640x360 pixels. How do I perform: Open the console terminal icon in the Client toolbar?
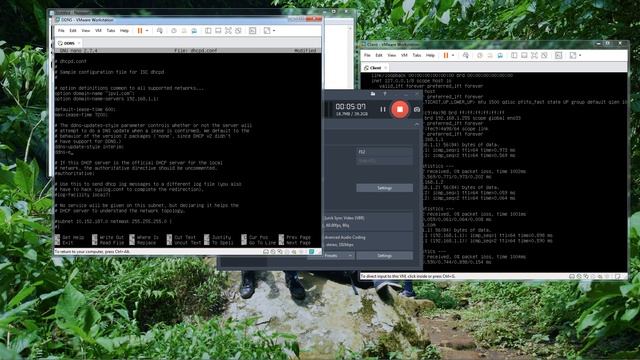click(x=558, y=55)
